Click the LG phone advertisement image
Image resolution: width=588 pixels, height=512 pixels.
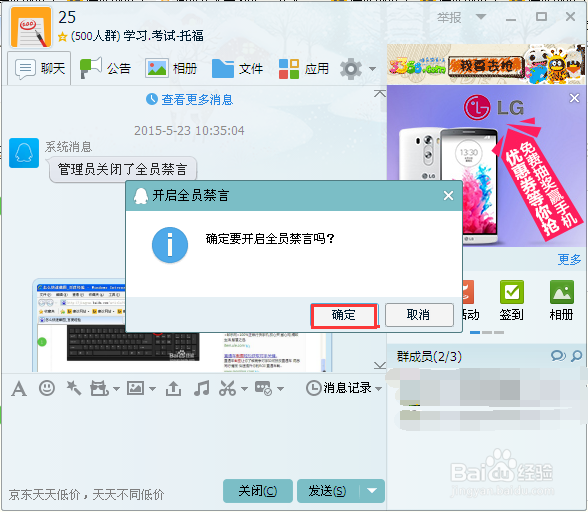point(486,166)
